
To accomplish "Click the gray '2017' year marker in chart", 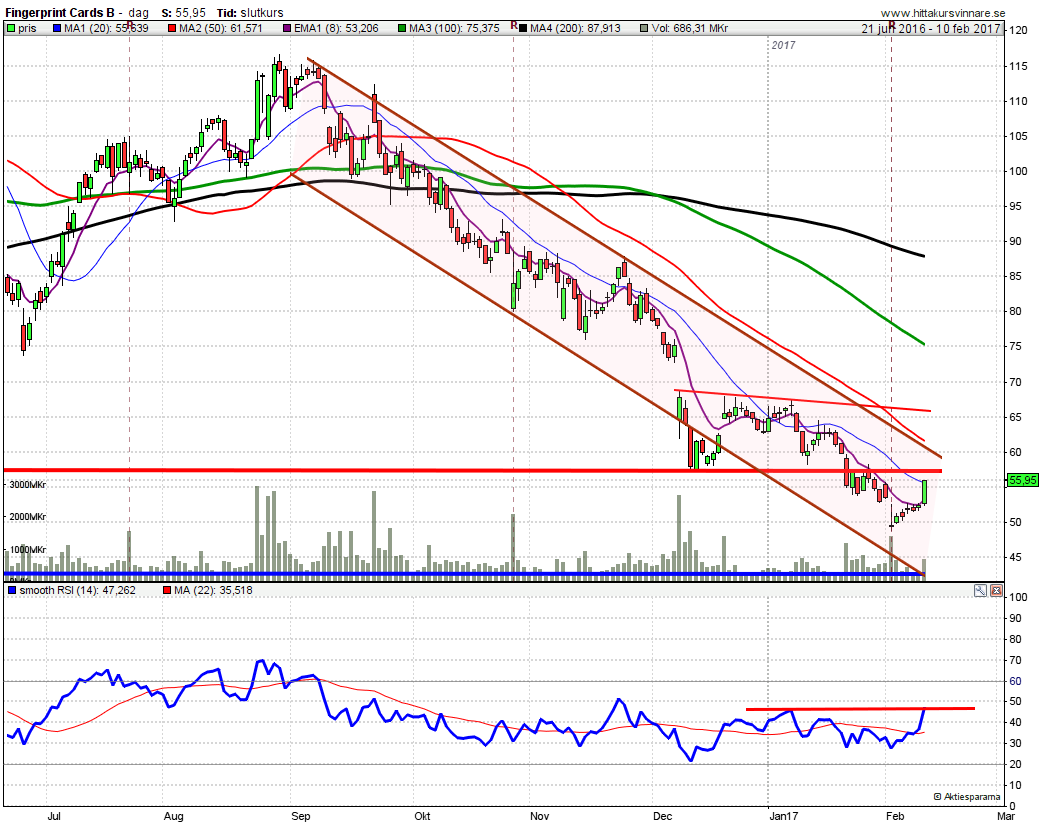I will coord(783,45).
